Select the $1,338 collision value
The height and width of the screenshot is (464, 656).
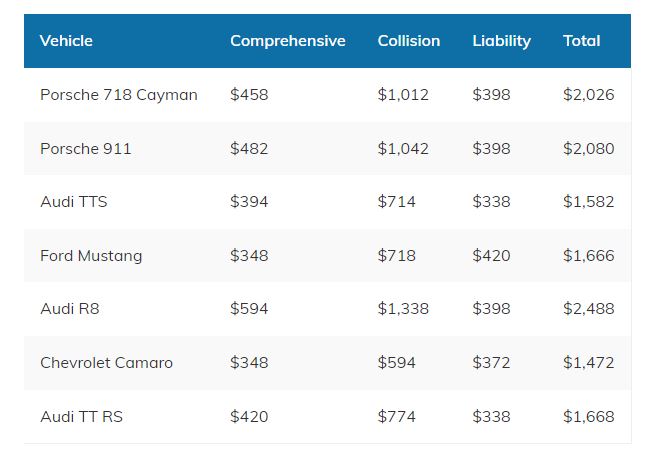(403, 309)
